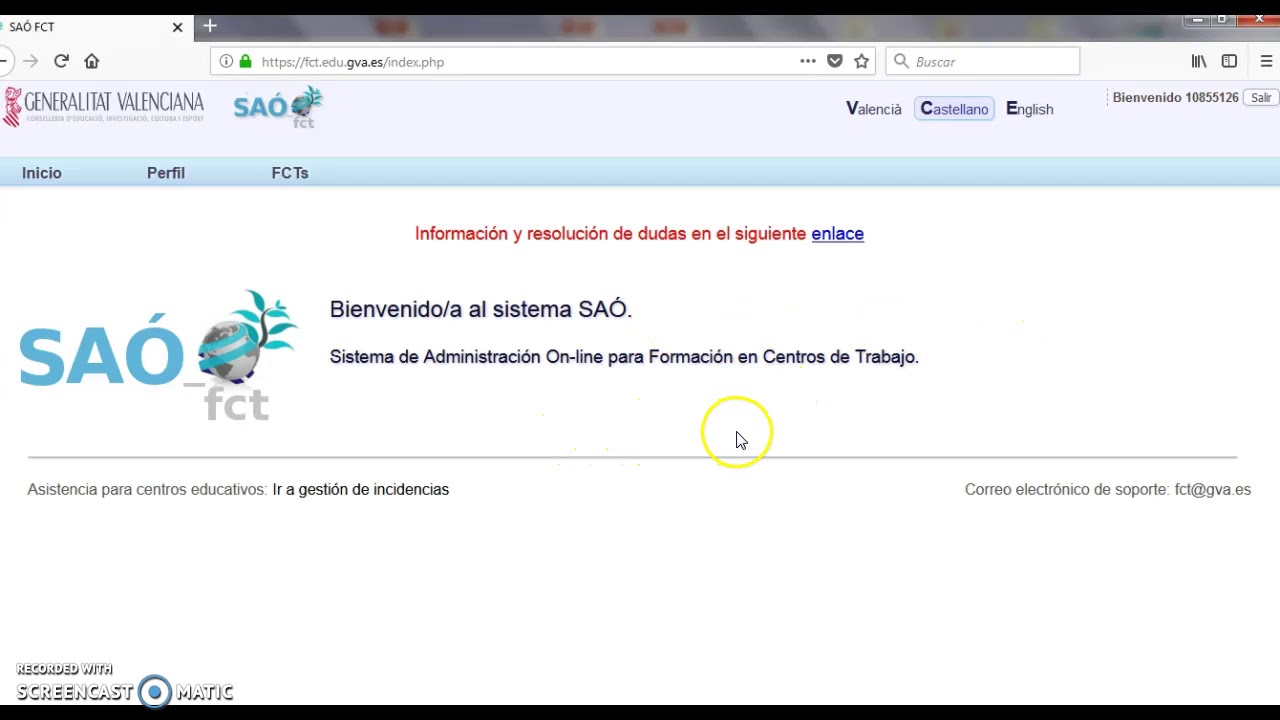This screenshot has width=1280, height=720.
Task: Open the Firefox hamburger menu
Action: click(x=1266, y=61)
